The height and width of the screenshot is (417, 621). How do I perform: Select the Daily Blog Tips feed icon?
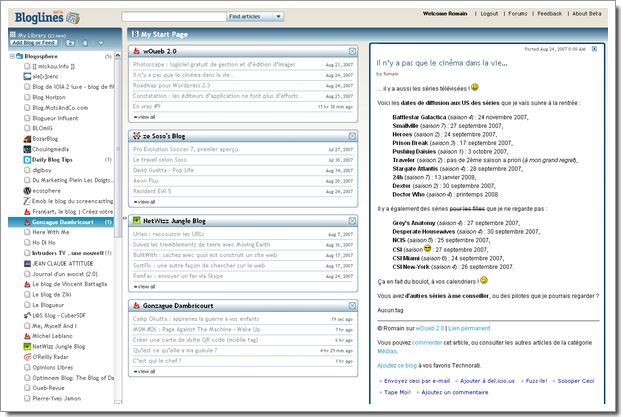(27, 160)
